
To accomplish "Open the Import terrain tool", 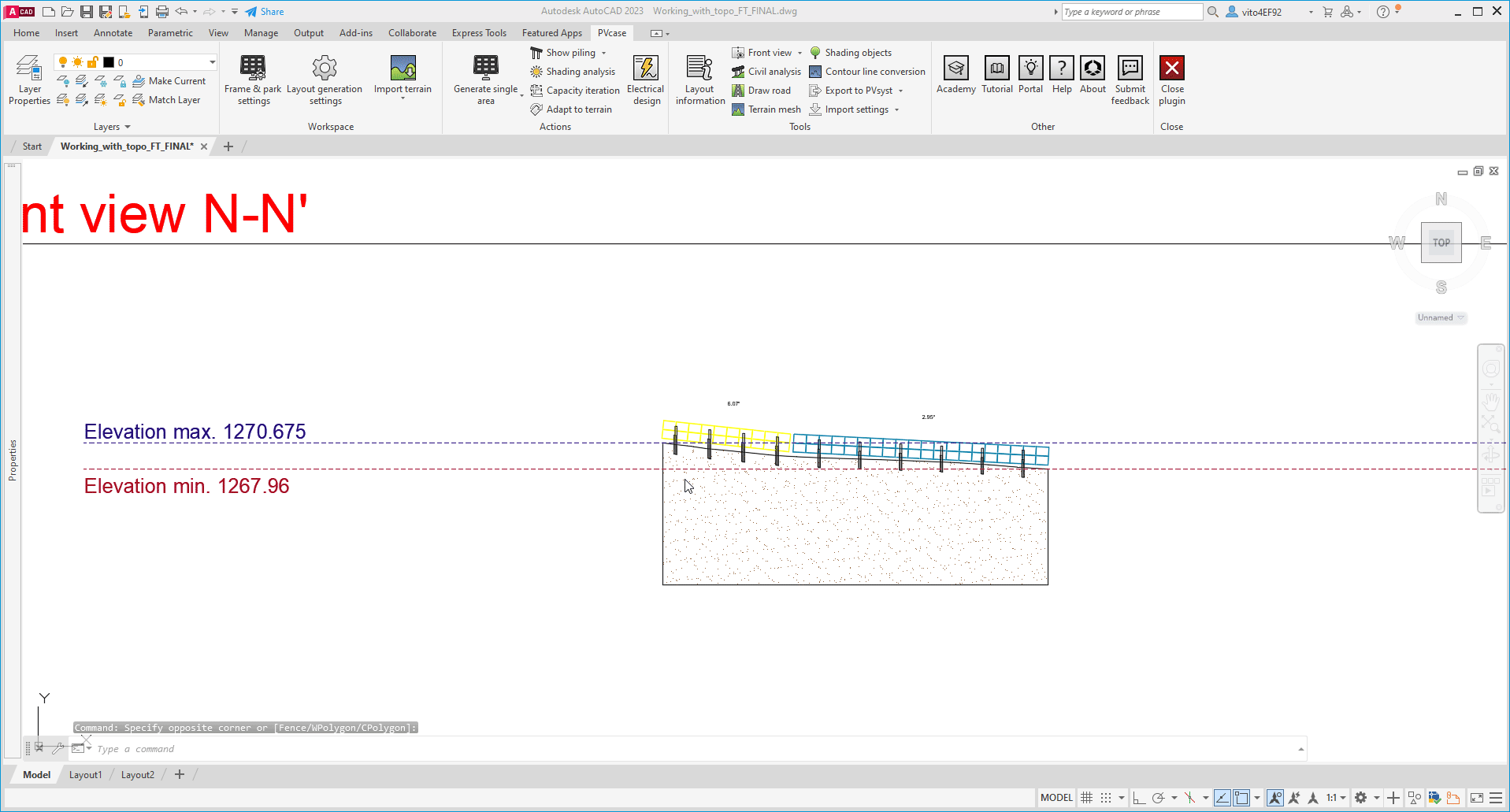I will pyautogui.click(x=403, y=79).
